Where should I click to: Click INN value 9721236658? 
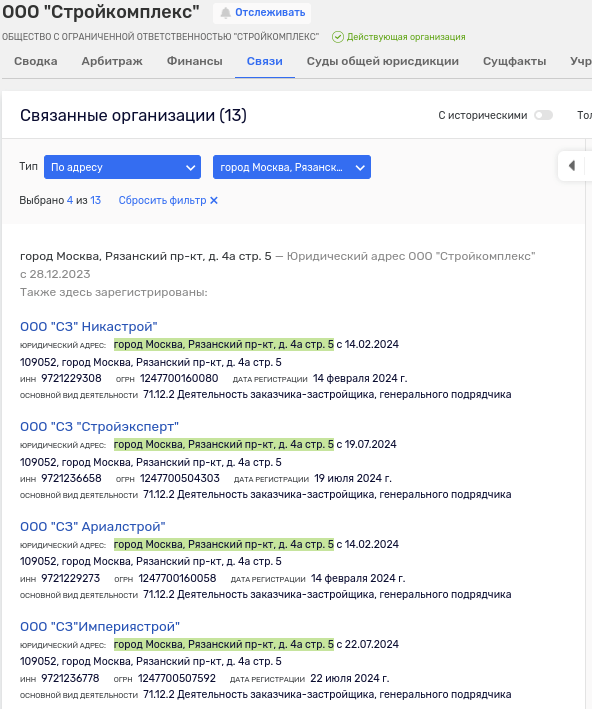(x=71, y=478)
